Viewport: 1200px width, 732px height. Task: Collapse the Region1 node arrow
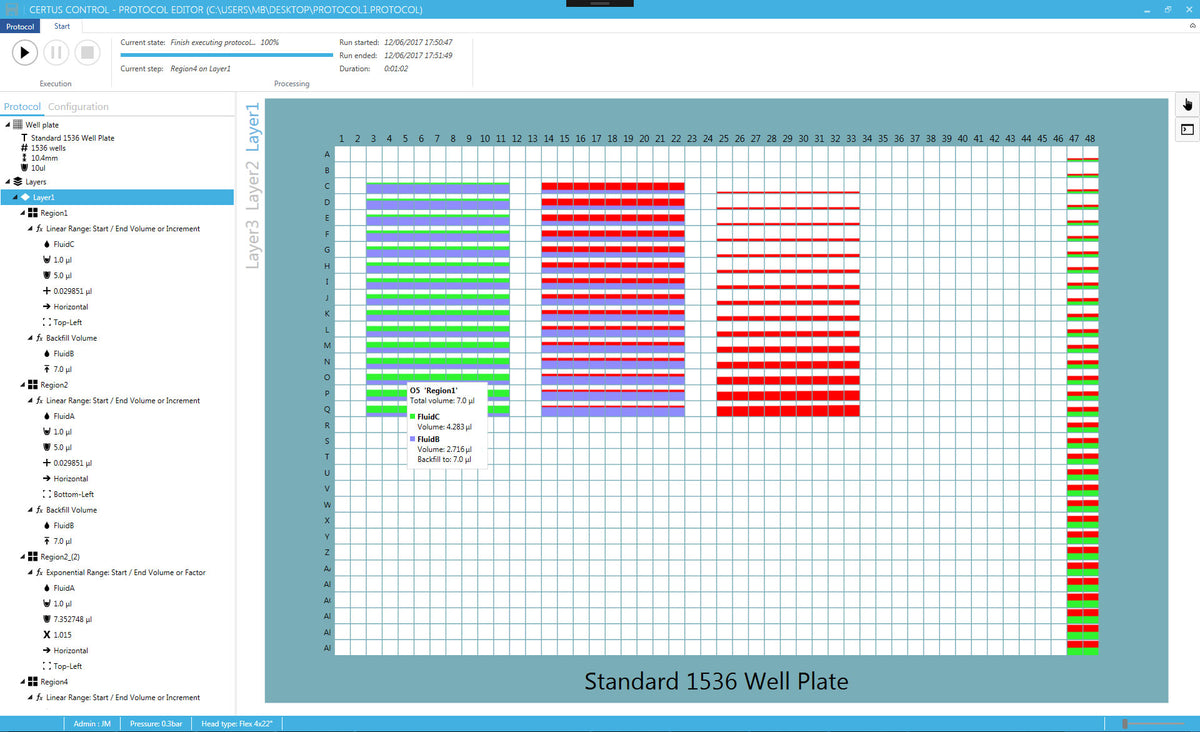tap(22, 213)
